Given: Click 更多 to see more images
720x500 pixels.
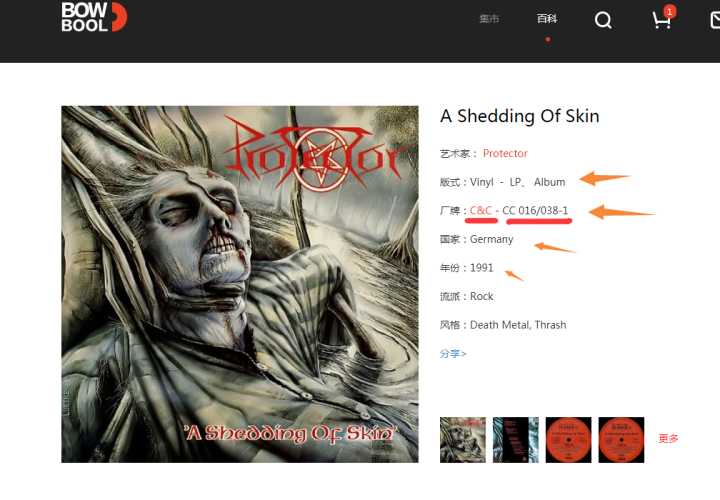Looking at the screenshot, I should tap(668, 438).
